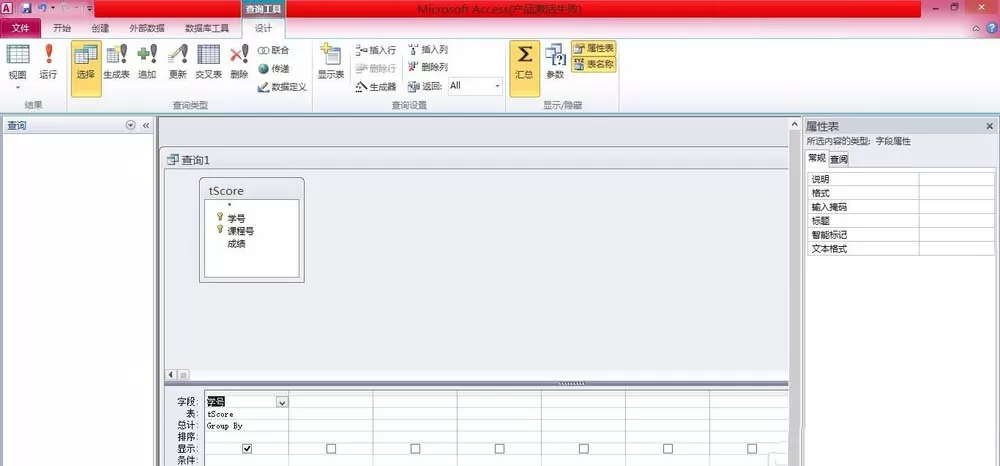Click the horizontal scrollbar left arrow in table pane
The width and height of the screenshot is (1000, 466).
(170, 375)
